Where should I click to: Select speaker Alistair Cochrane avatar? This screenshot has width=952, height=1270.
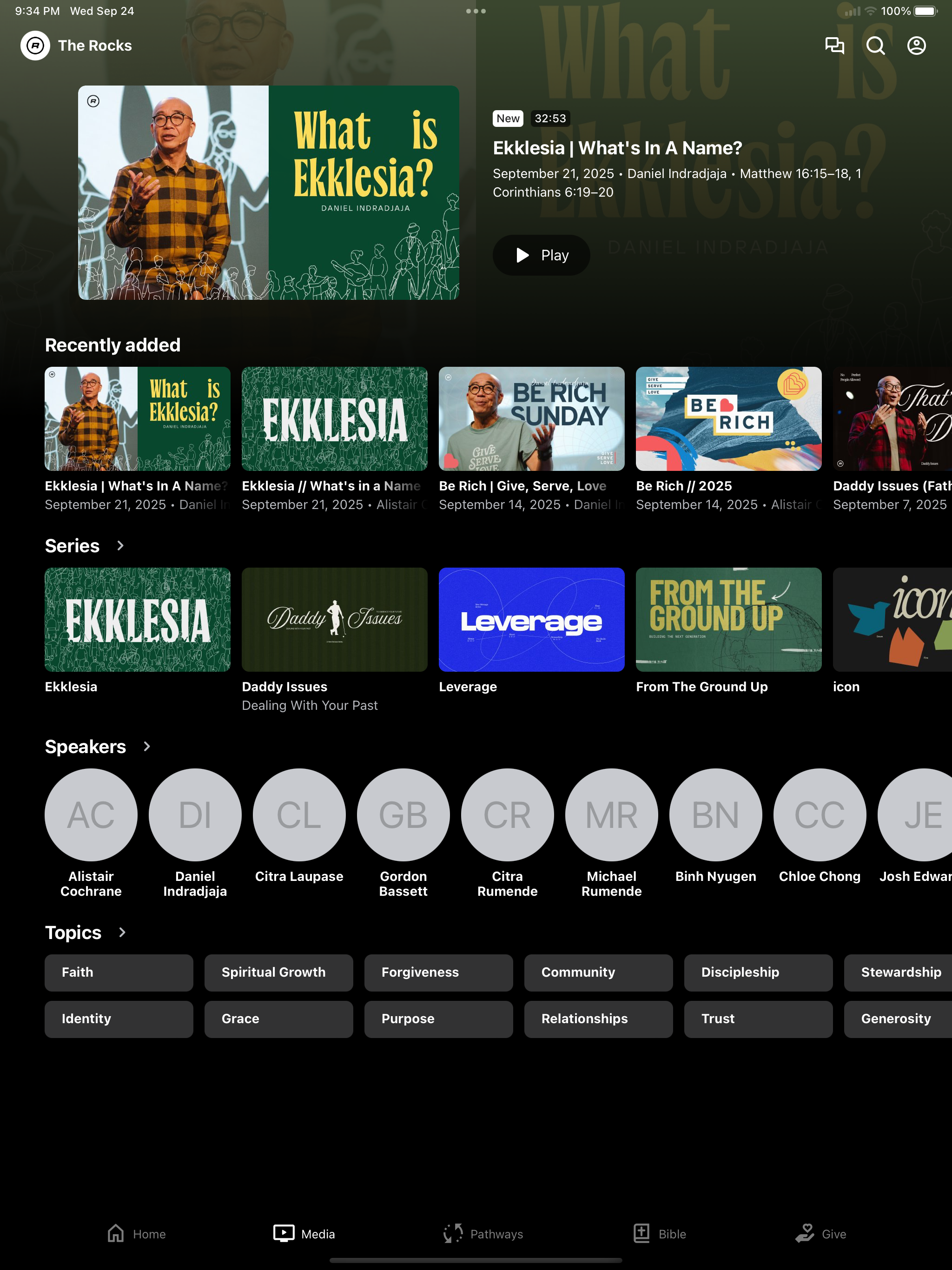[x=91, y=815]
